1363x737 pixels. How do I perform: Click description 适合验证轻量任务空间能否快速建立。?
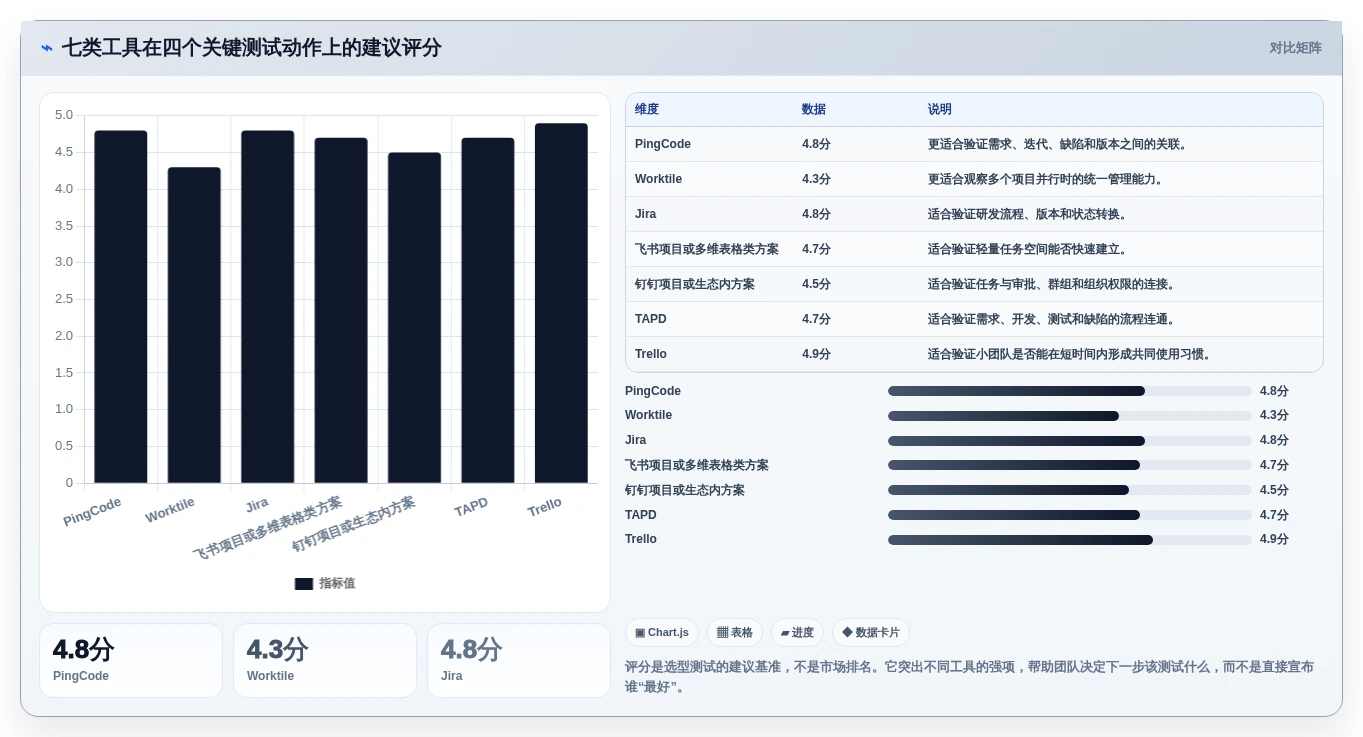1028,249
